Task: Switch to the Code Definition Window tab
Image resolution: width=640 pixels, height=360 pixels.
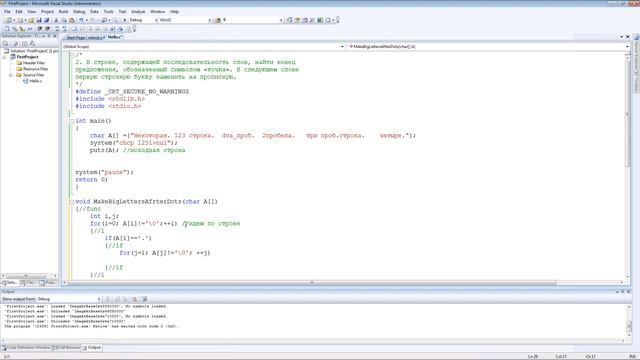Action: (28, 348)
